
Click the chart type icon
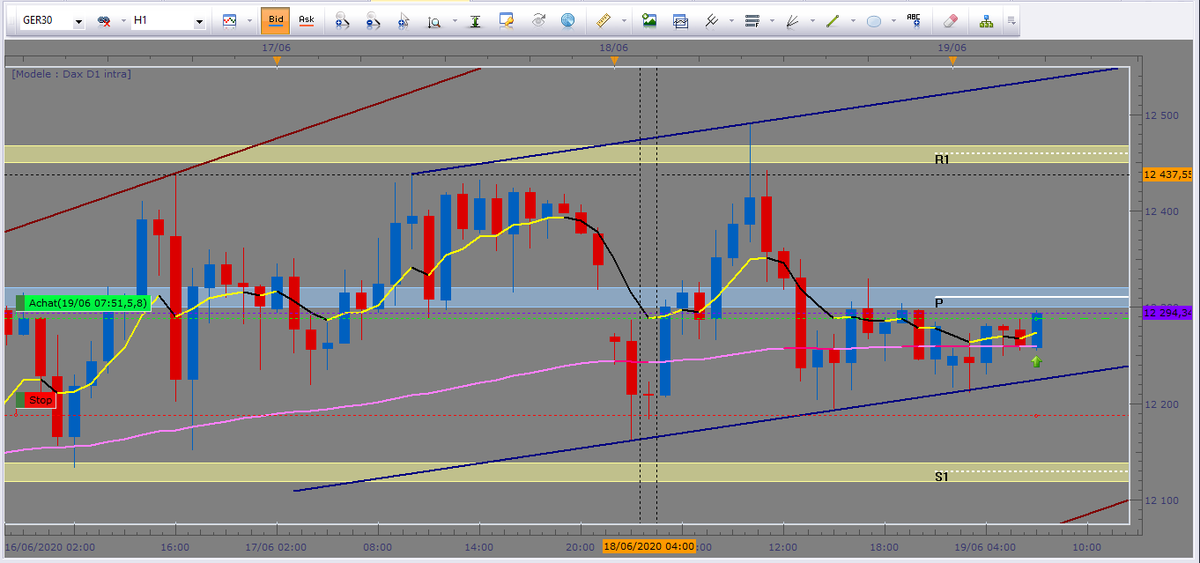click(x=230, y=20)
